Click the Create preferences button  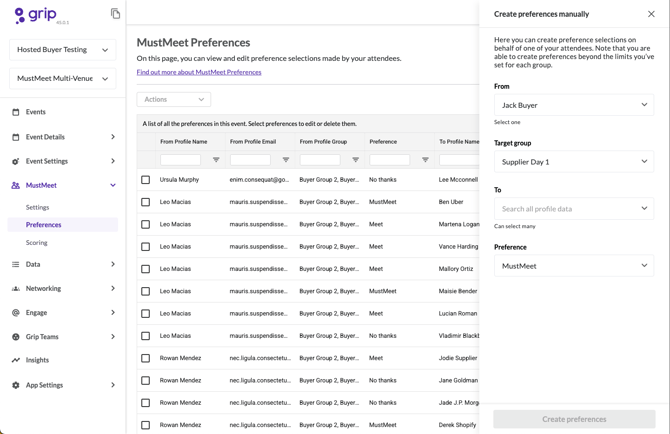pos(574,419)
